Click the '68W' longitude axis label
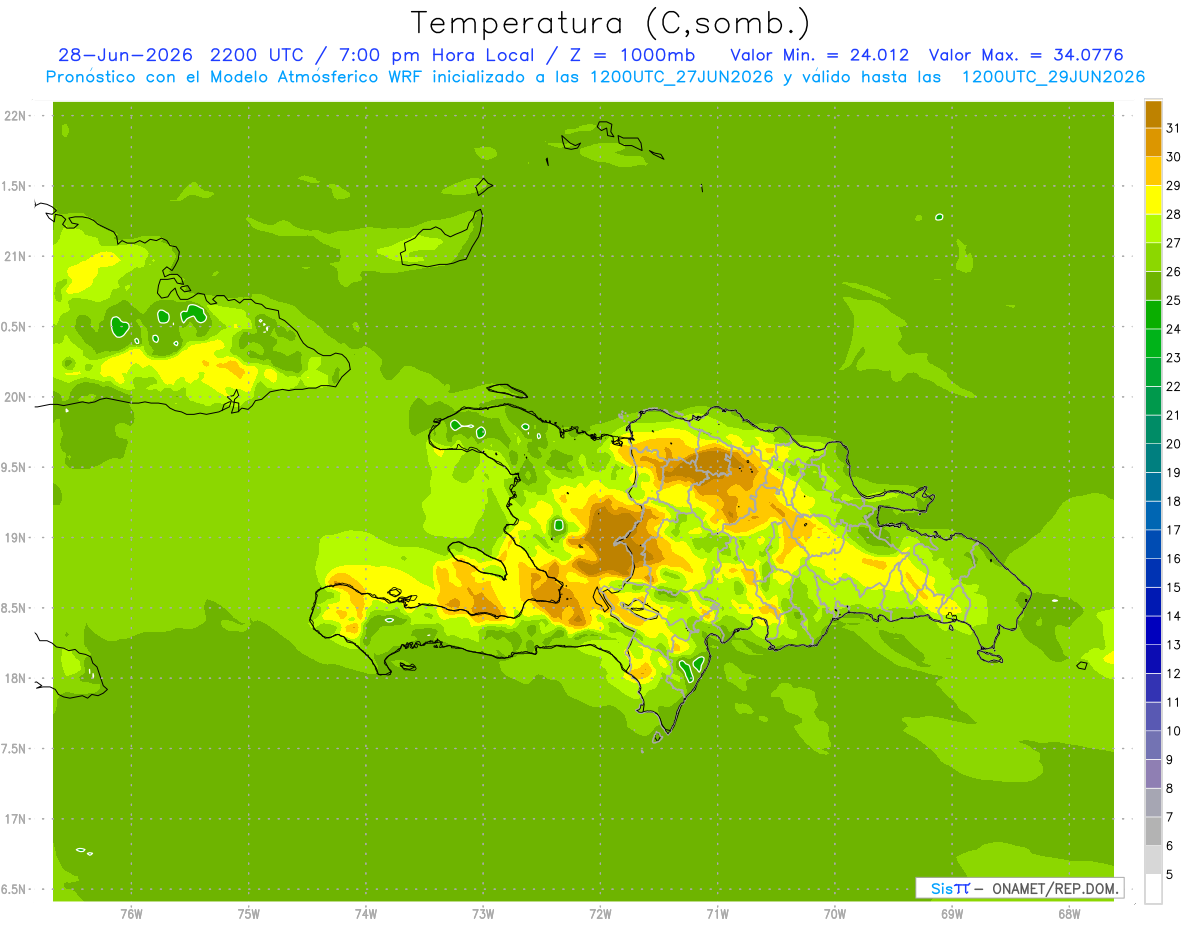The height and width of the screenshot is (927, 1200). pos(1069,914)
